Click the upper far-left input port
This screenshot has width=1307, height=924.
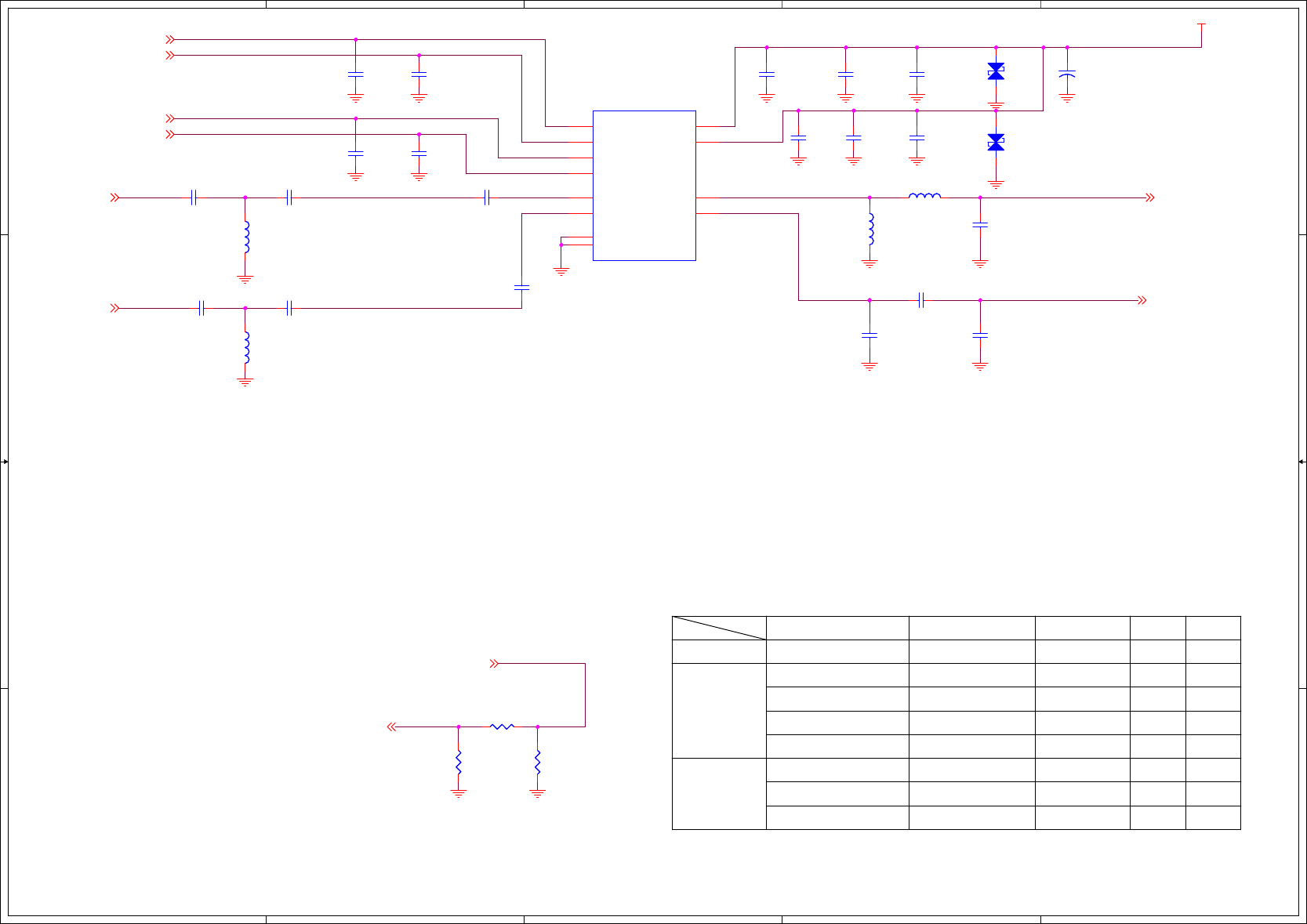(x=114, y=197)
